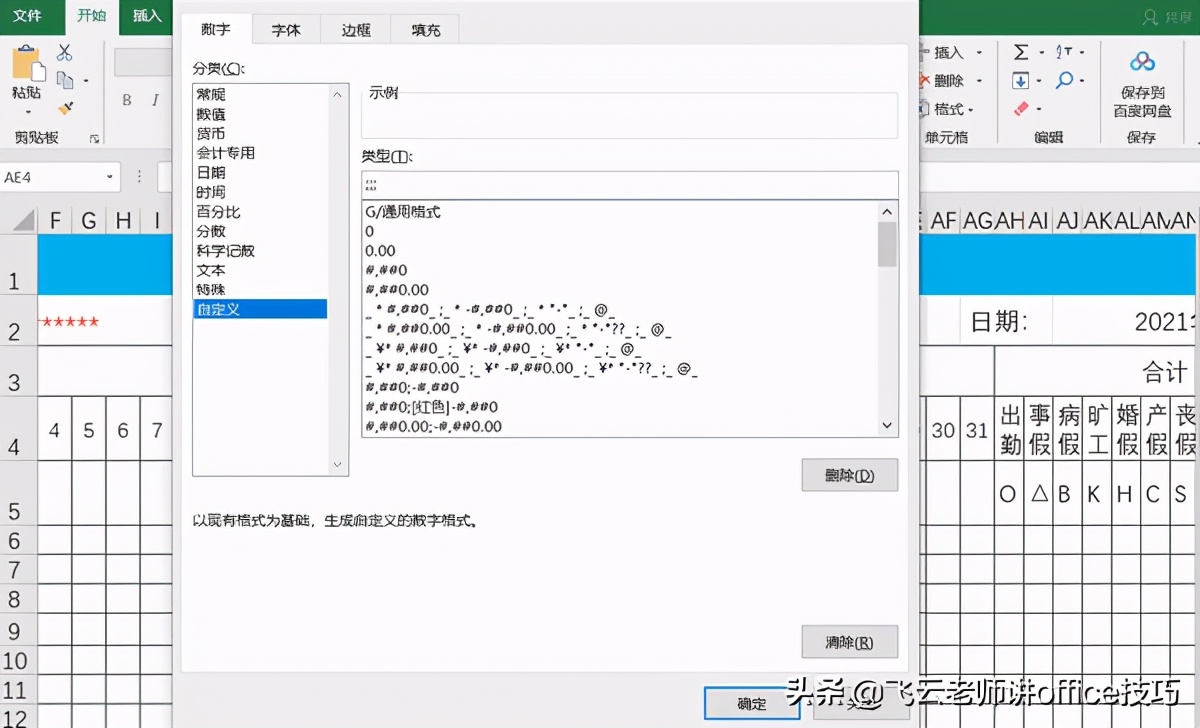Screen dimensions: 1200x728
Task: Click the Cut scissors icon
Action: tap(65, 54)
